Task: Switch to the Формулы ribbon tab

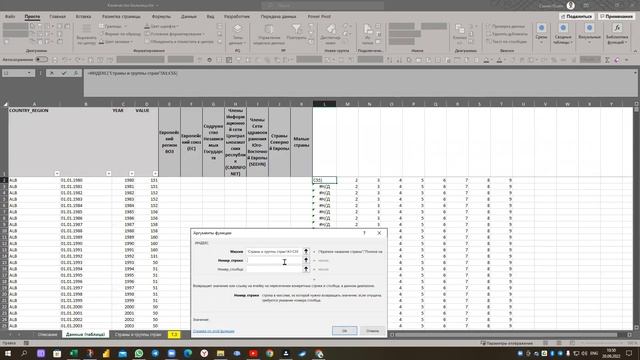Action: click(x=161, y=16)
